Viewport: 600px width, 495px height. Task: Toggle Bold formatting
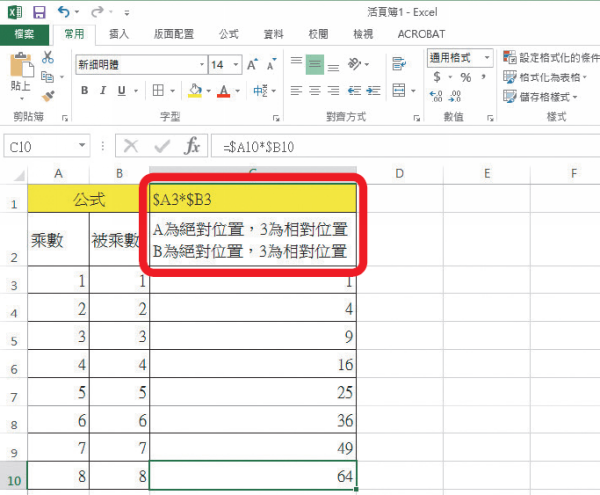tap(85, 91)
